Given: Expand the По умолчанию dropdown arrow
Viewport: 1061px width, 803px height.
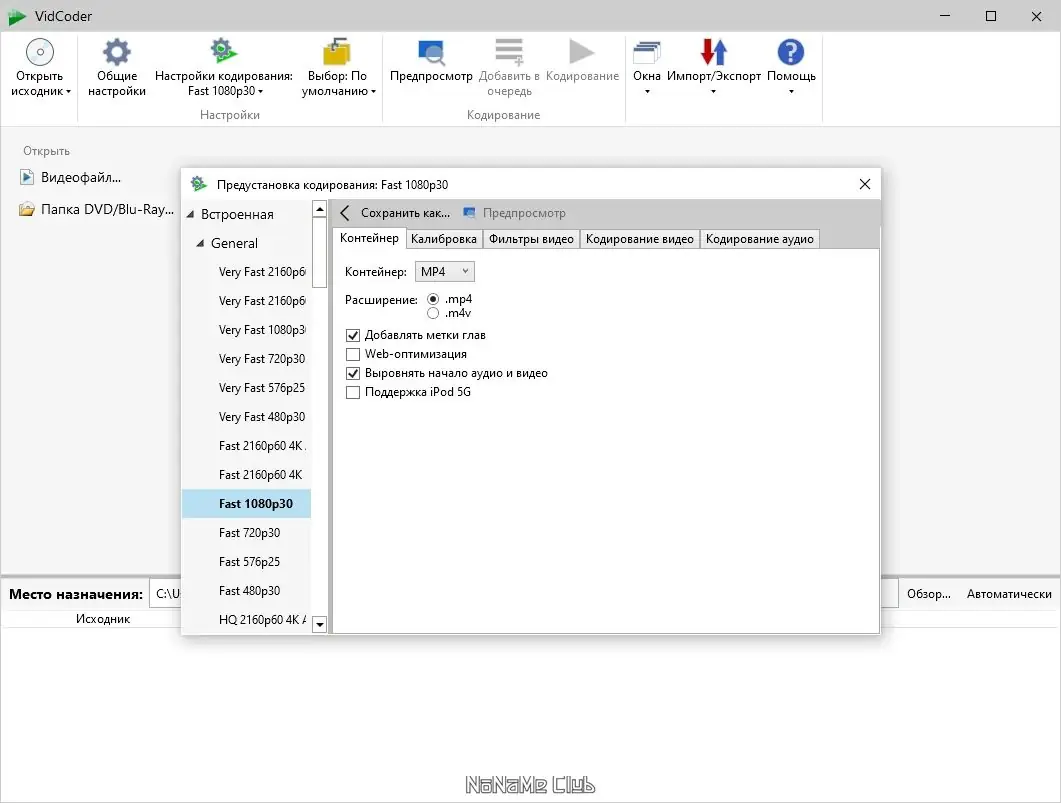Looking at the screenshot, I should pyautogui.click(x=373, y=92).
